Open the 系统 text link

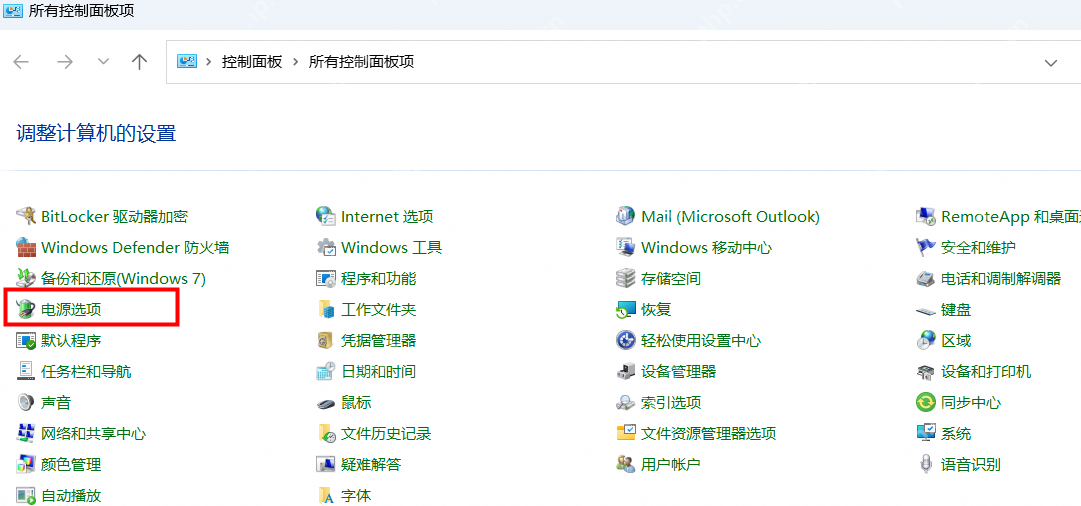pos(956,434)
